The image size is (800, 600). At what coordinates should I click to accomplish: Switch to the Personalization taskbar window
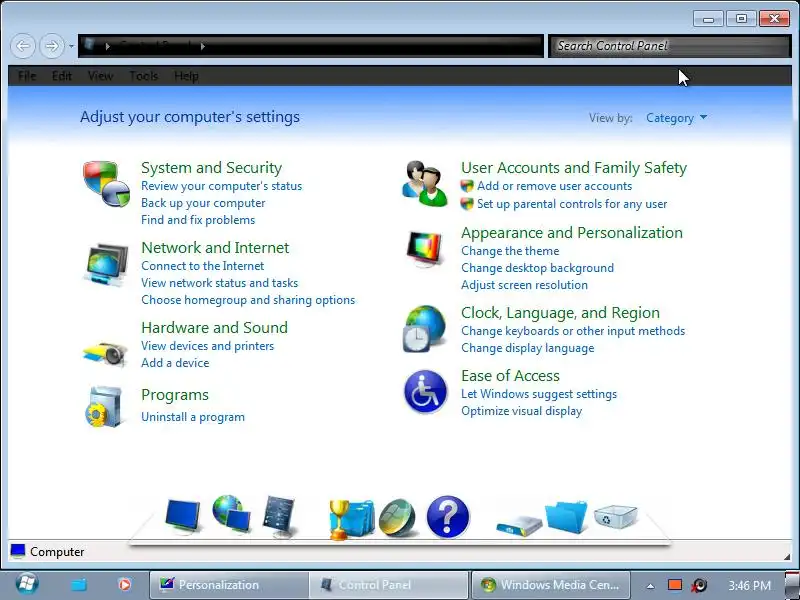click(x=229, y=585)
